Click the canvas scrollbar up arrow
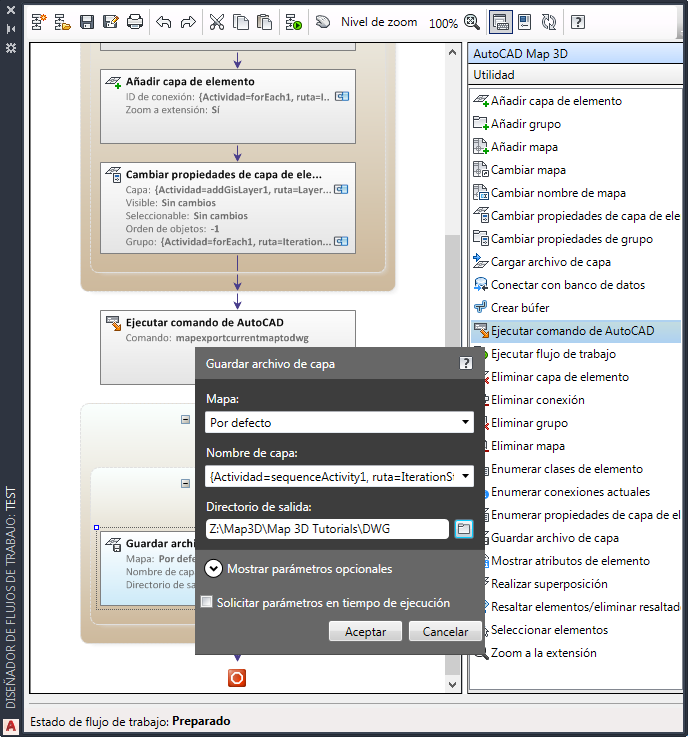The height and width of the screenshot is (737, 688). [452, 52]
